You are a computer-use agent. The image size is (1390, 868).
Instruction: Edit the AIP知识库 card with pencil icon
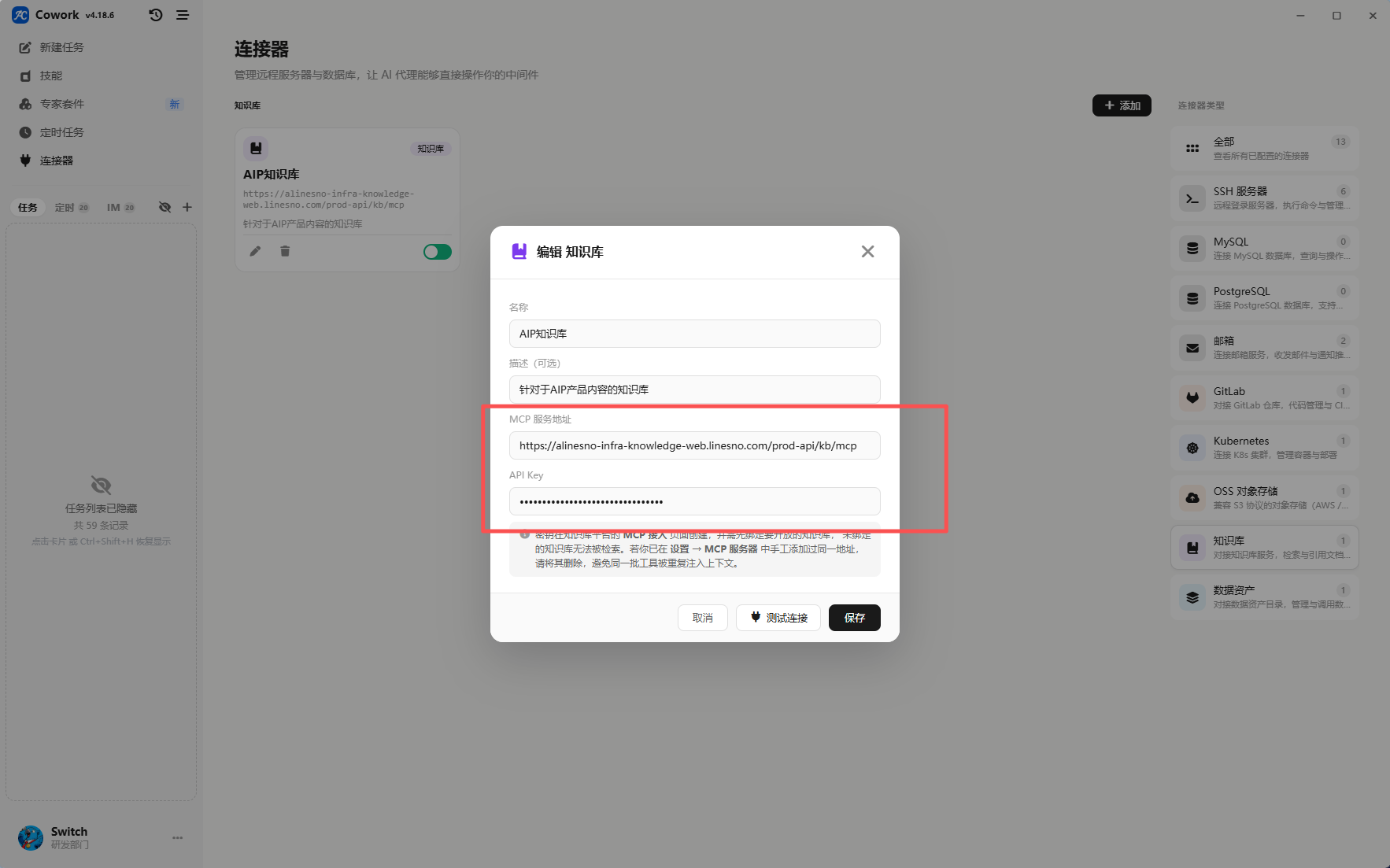coord(255,251)
